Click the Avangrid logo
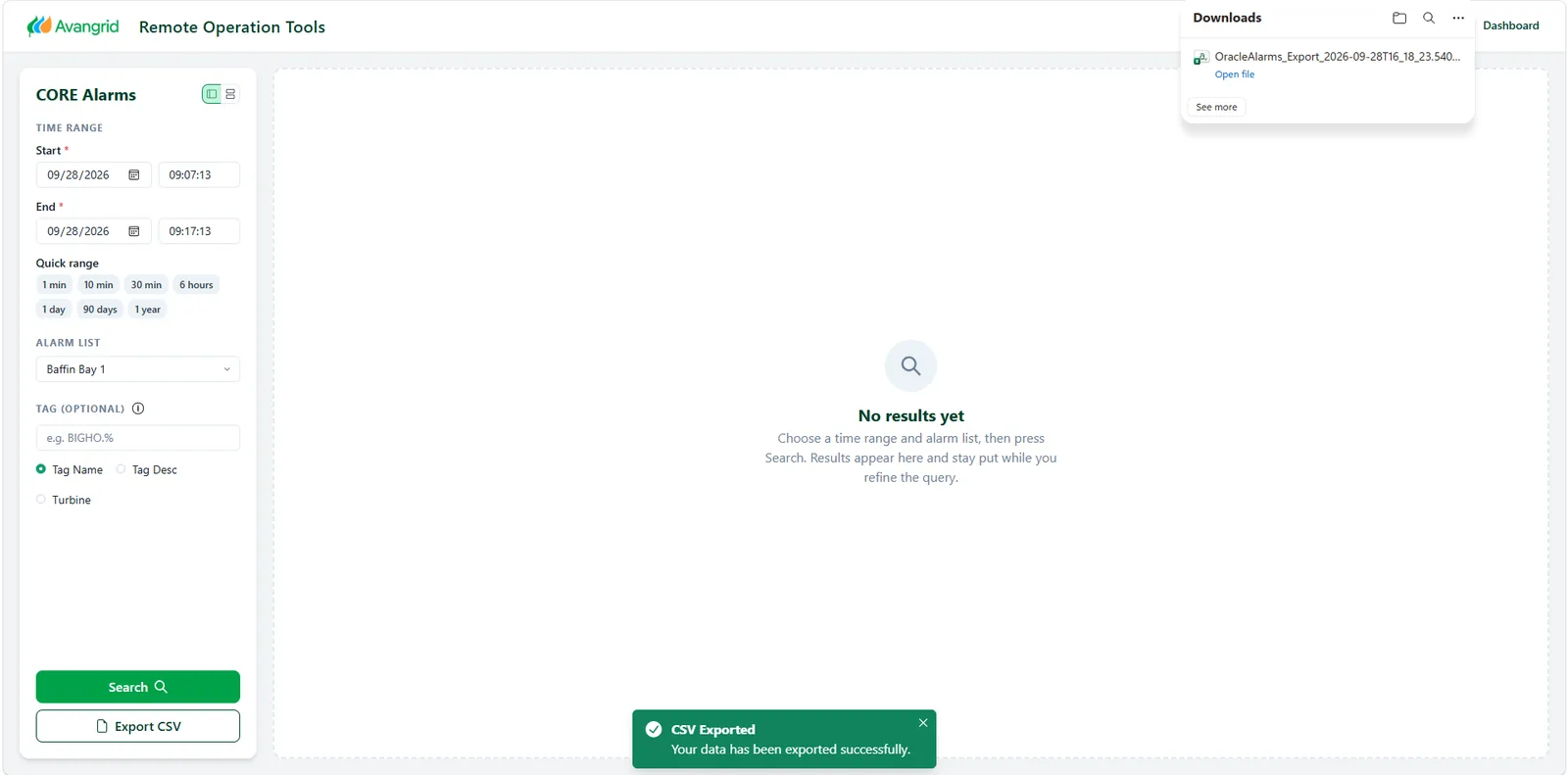This screenshot has height=775, width=1568. coord(73,26)
